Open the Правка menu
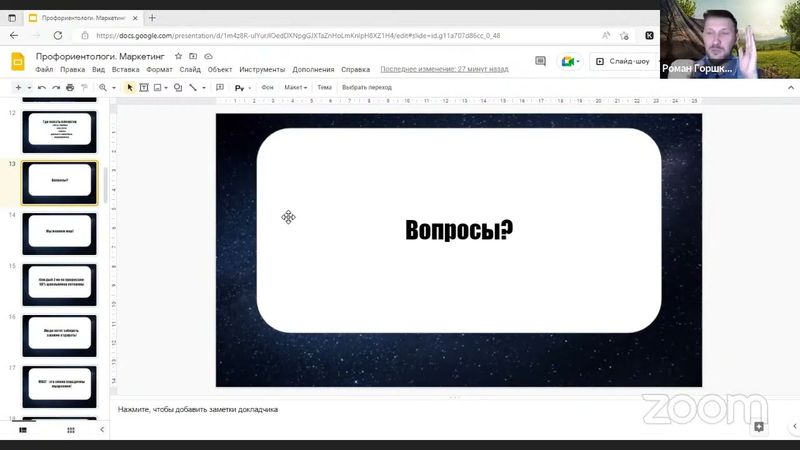The width and height of the screenshot is (800, 450). pyautogui.click(x=72, y=69)
